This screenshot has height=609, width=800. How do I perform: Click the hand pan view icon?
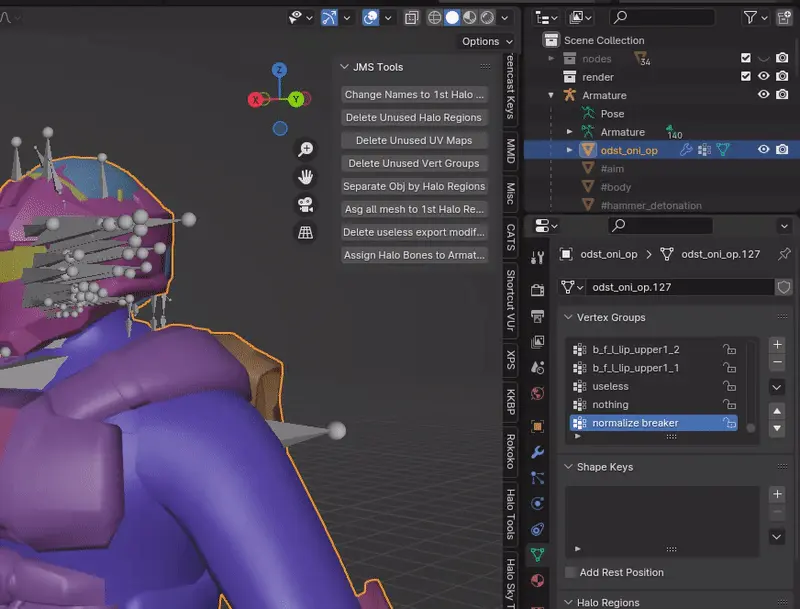pyautogui.click(x=306, y=177)
